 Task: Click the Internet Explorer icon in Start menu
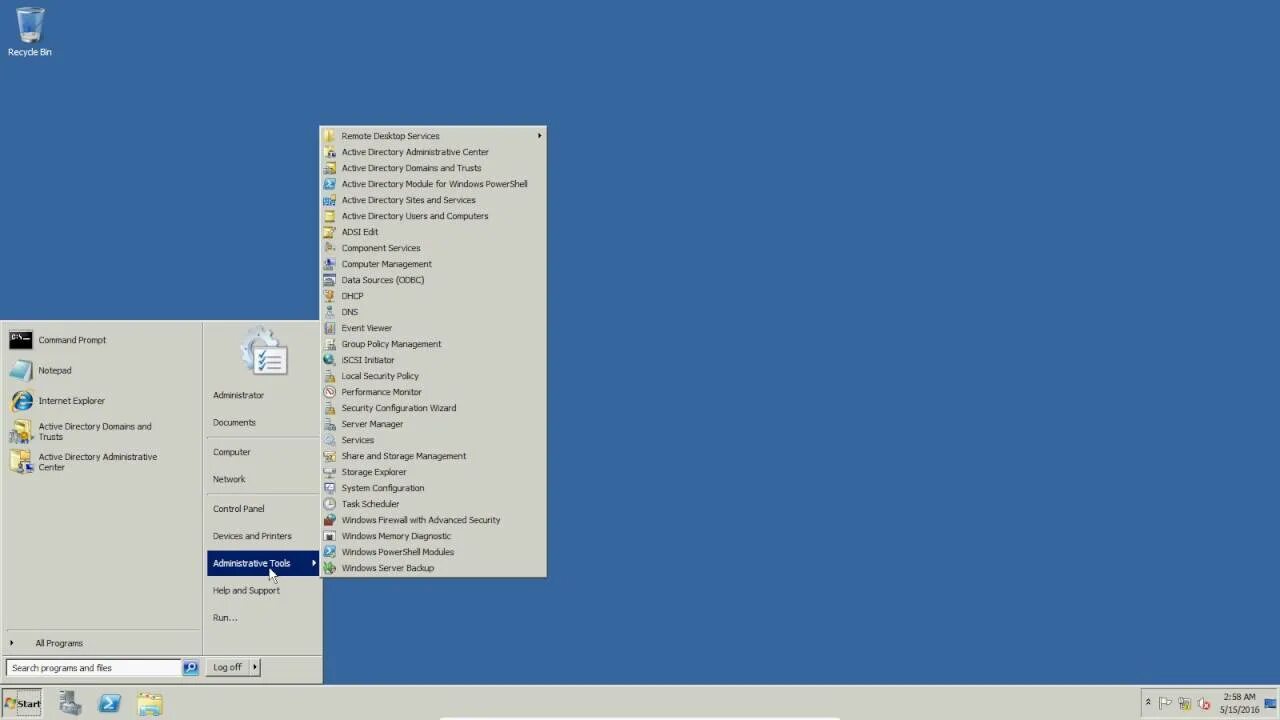pos(20,401)
